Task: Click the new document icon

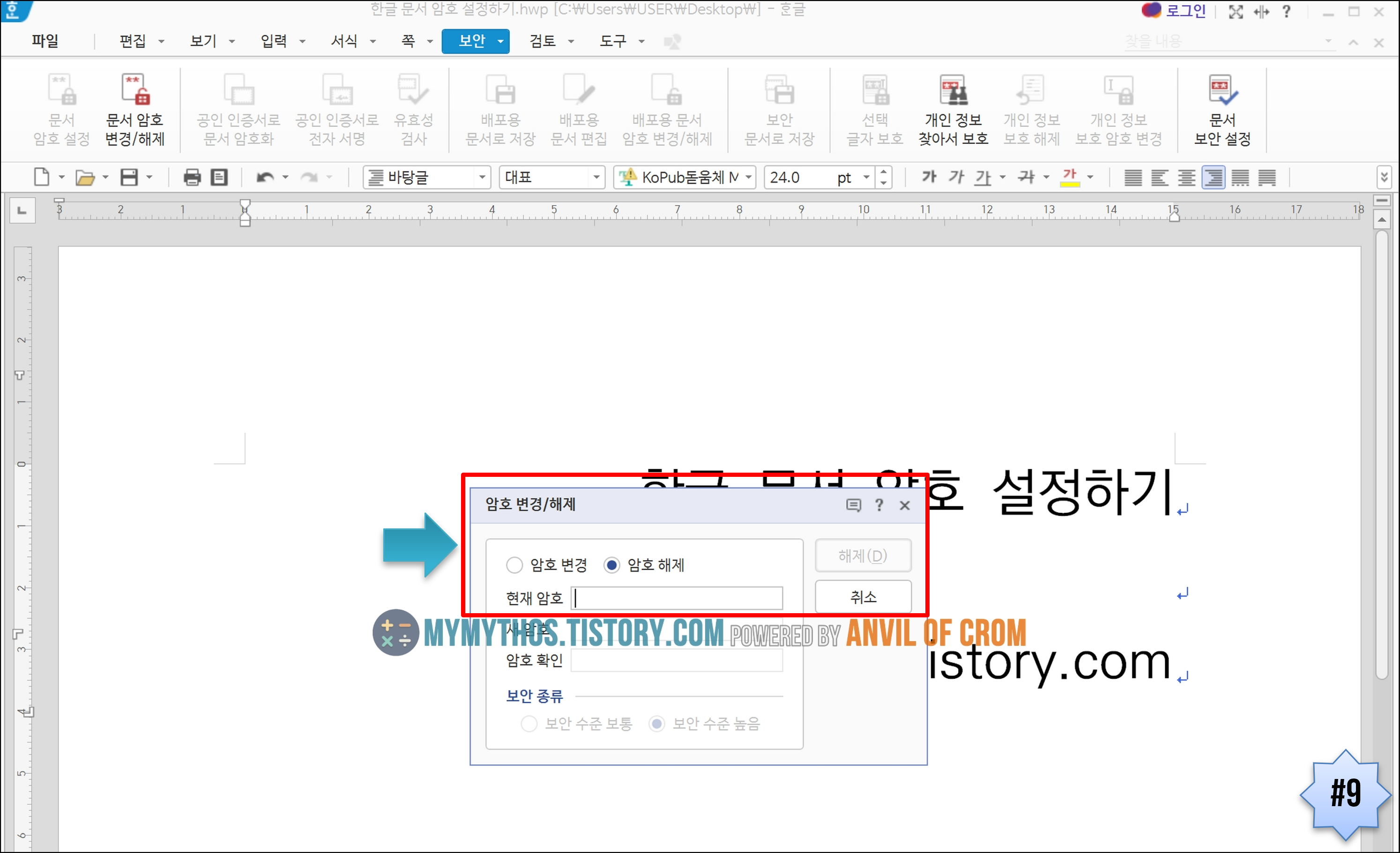Action: pos(42,177)
